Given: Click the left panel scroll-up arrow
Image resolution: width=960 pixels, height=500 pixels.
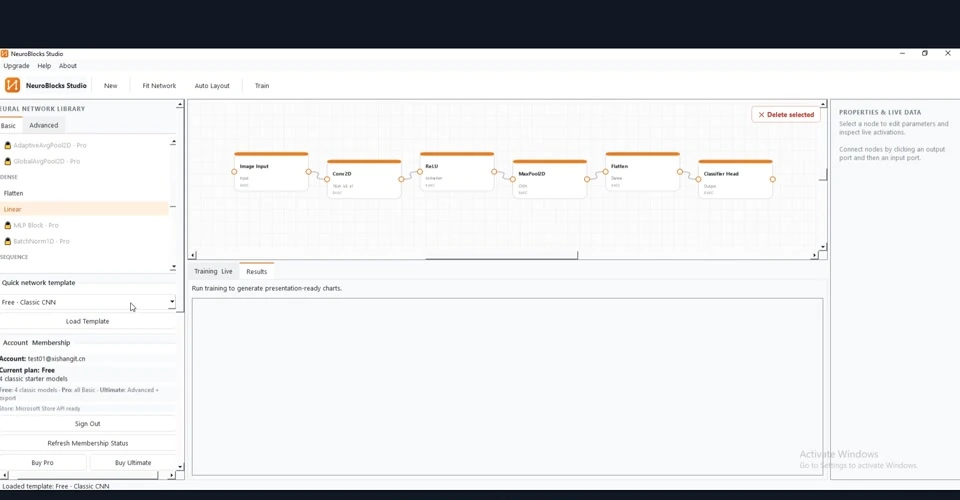Looking at the screenshot, I should click(180, 105).
